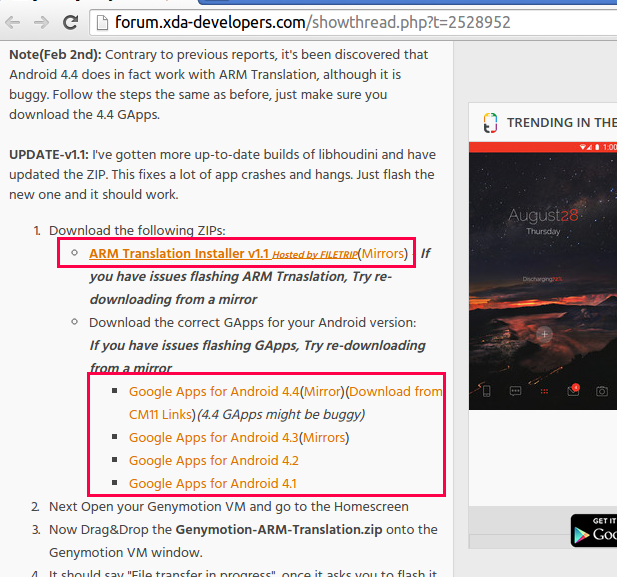Click the Get it on Google Play badge

pos(594,531)
